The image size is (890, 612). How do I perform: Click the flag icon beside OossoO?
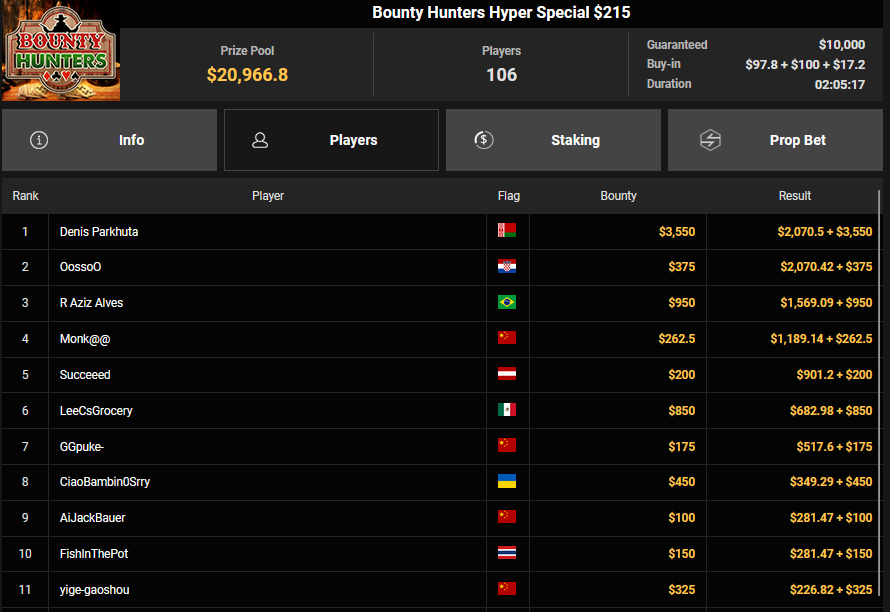(x=507, y=267)
